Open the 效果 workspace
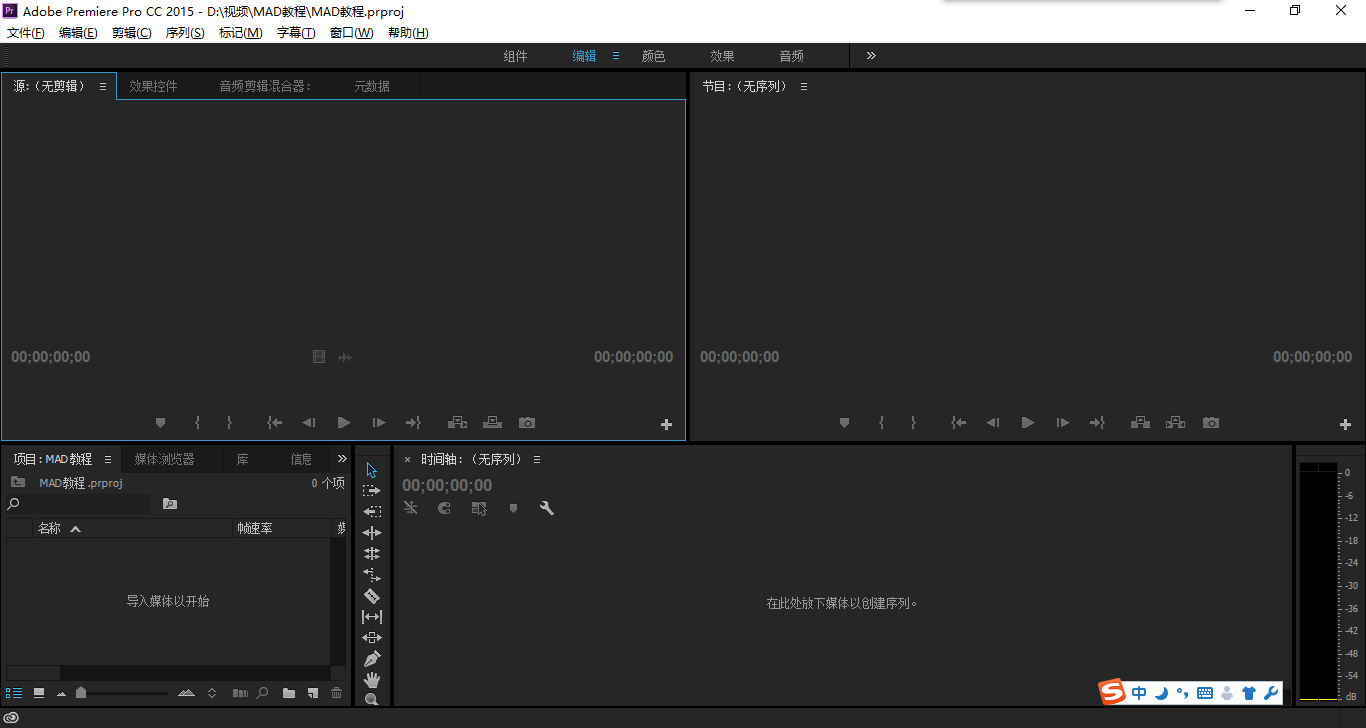 [722, 56]
